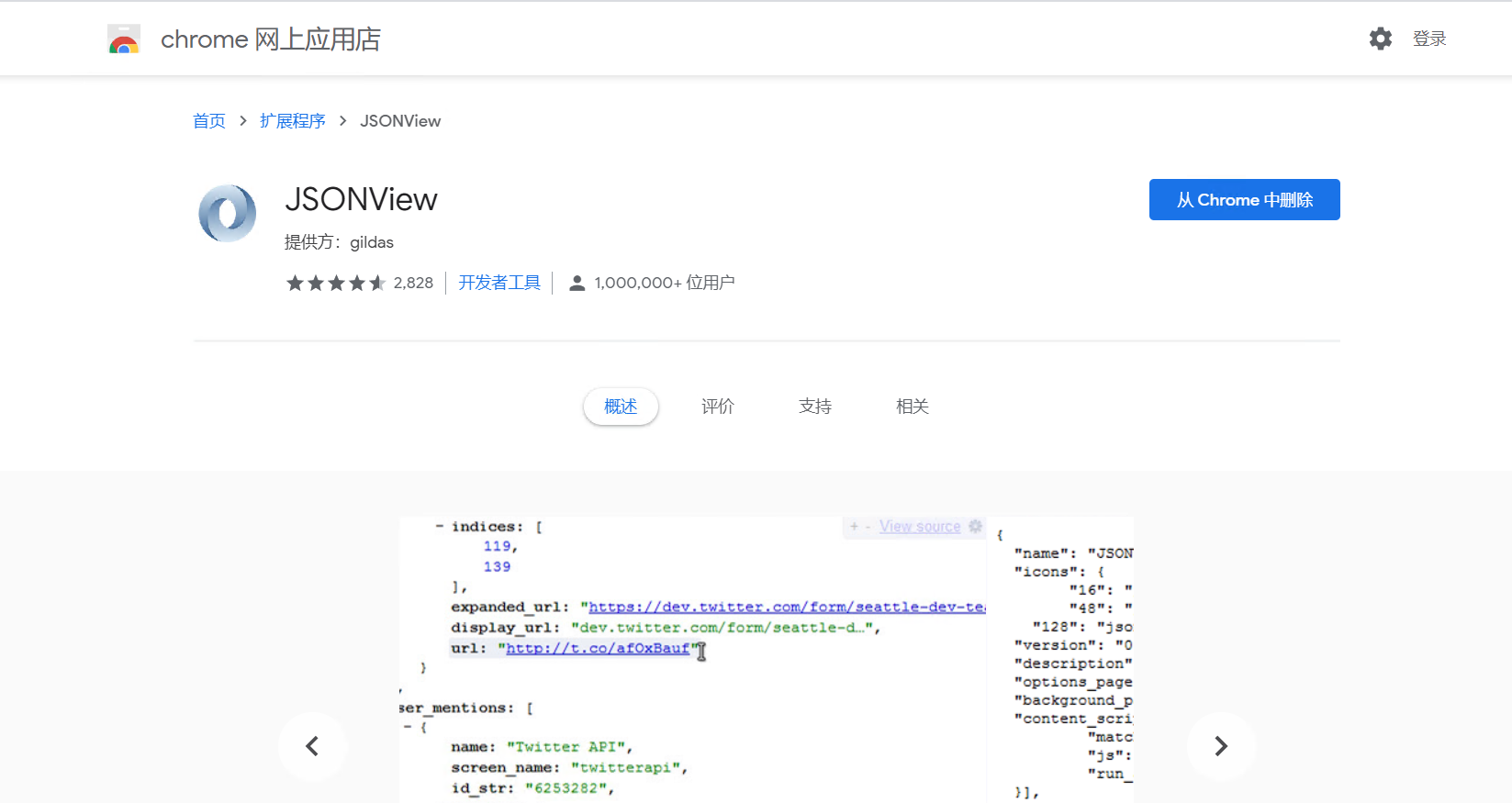Advance to next screenshot with right arrow
The height and width of the screenshot is (803, 1512).
[x=1220, y=746]
